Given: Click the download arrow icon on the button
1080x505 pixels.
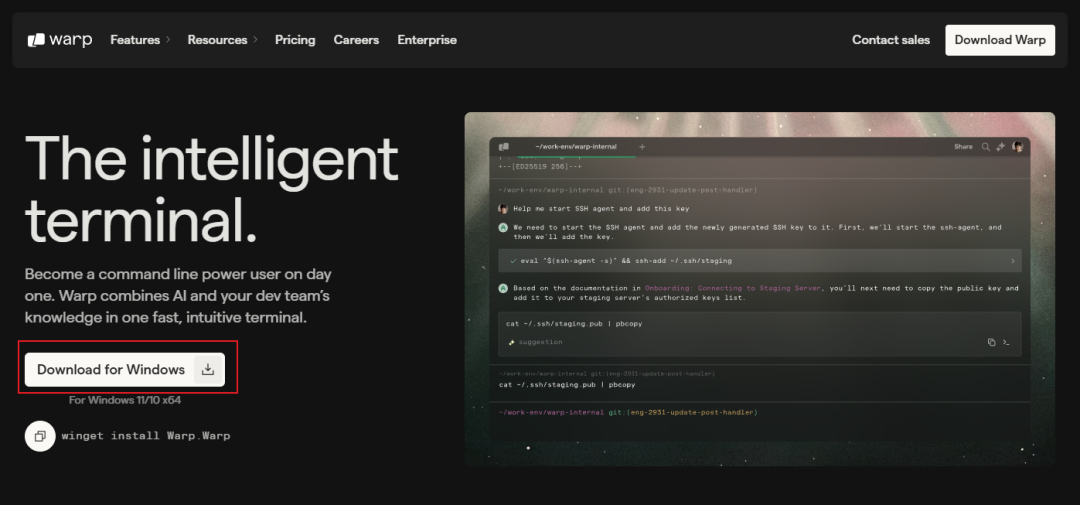Looking at the screenshot, I should 208,369.
